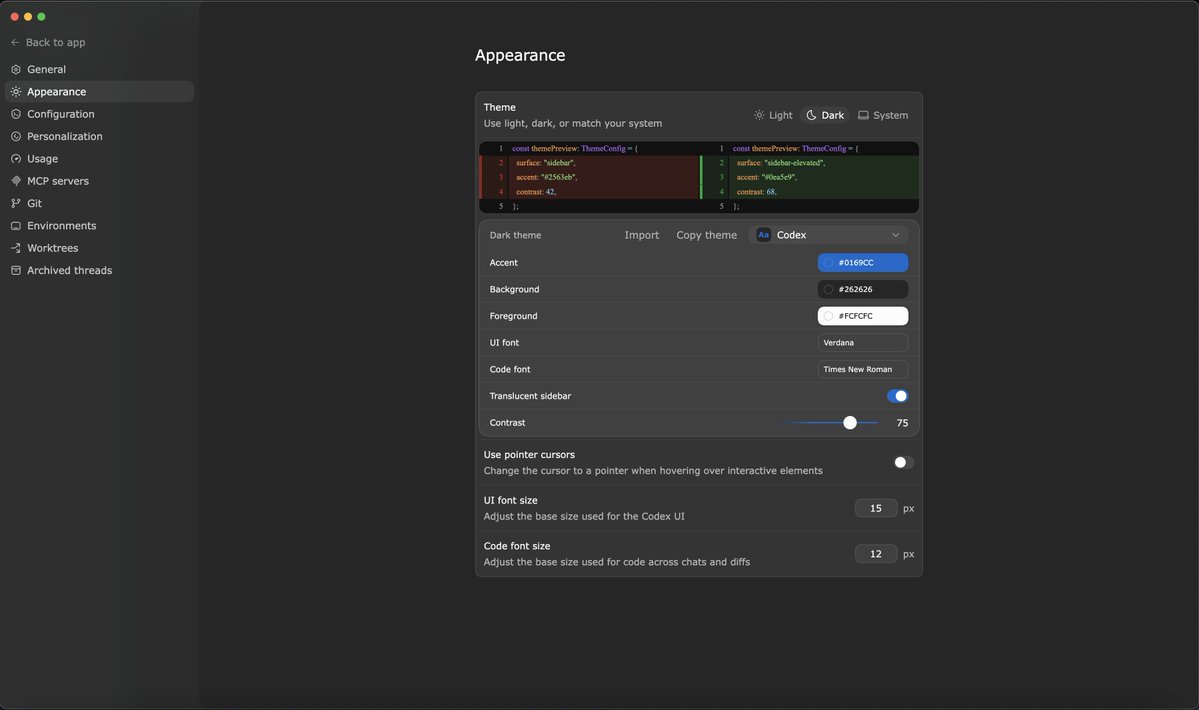Click the Contrast slider handle
Screen dimensions: 1199x710
pos(850,423)
